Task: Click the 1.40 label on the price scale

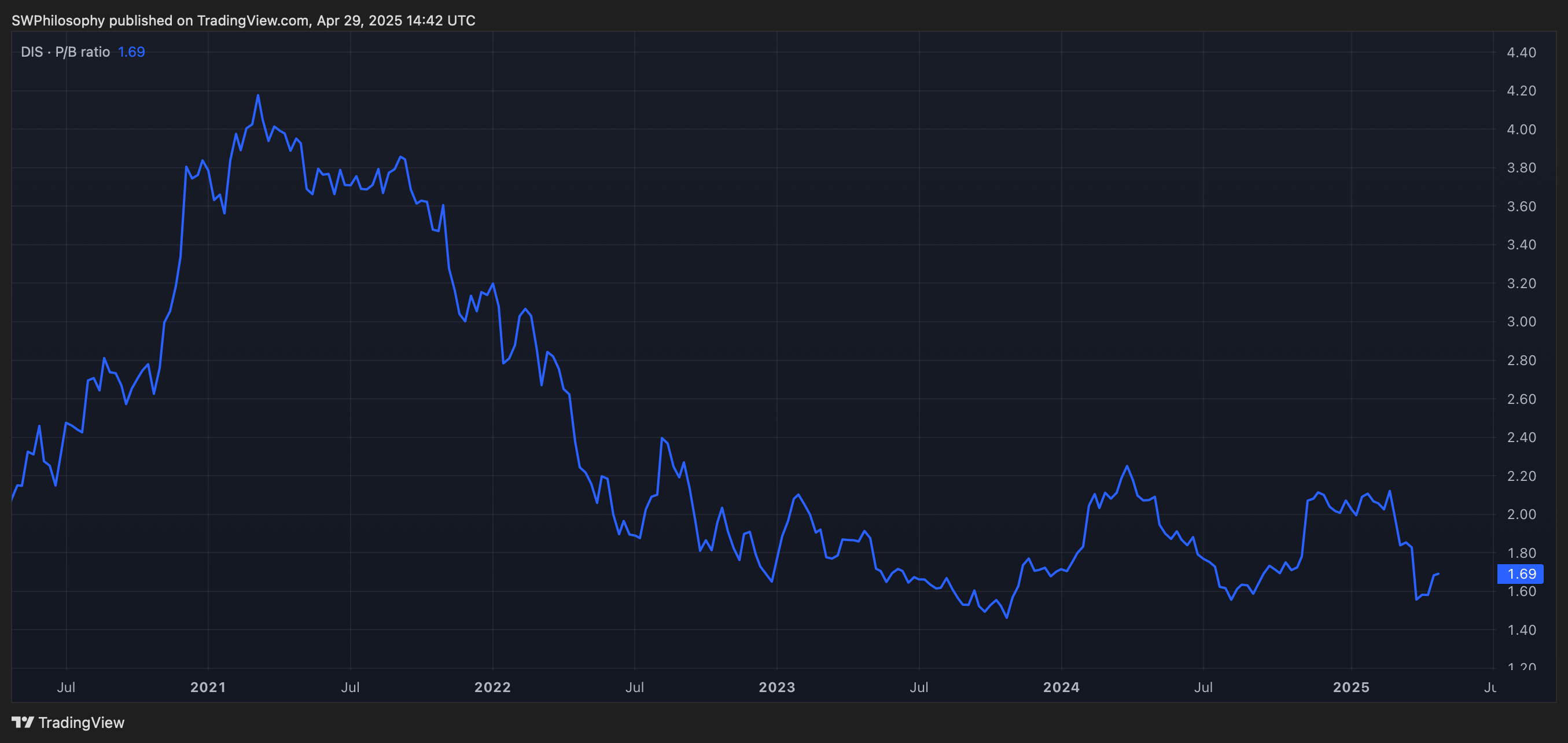Action: 1521,630
